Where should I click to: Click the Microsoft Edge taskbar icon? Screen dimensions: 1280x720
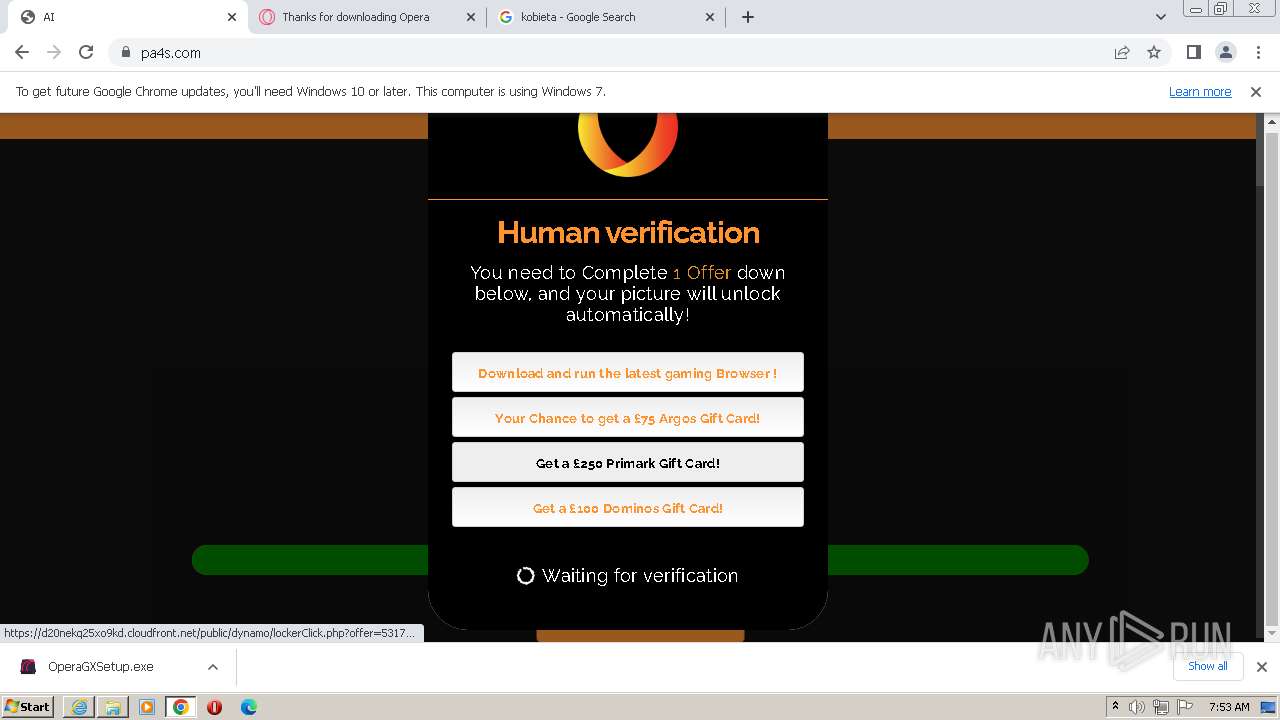(x=248, y=706)
